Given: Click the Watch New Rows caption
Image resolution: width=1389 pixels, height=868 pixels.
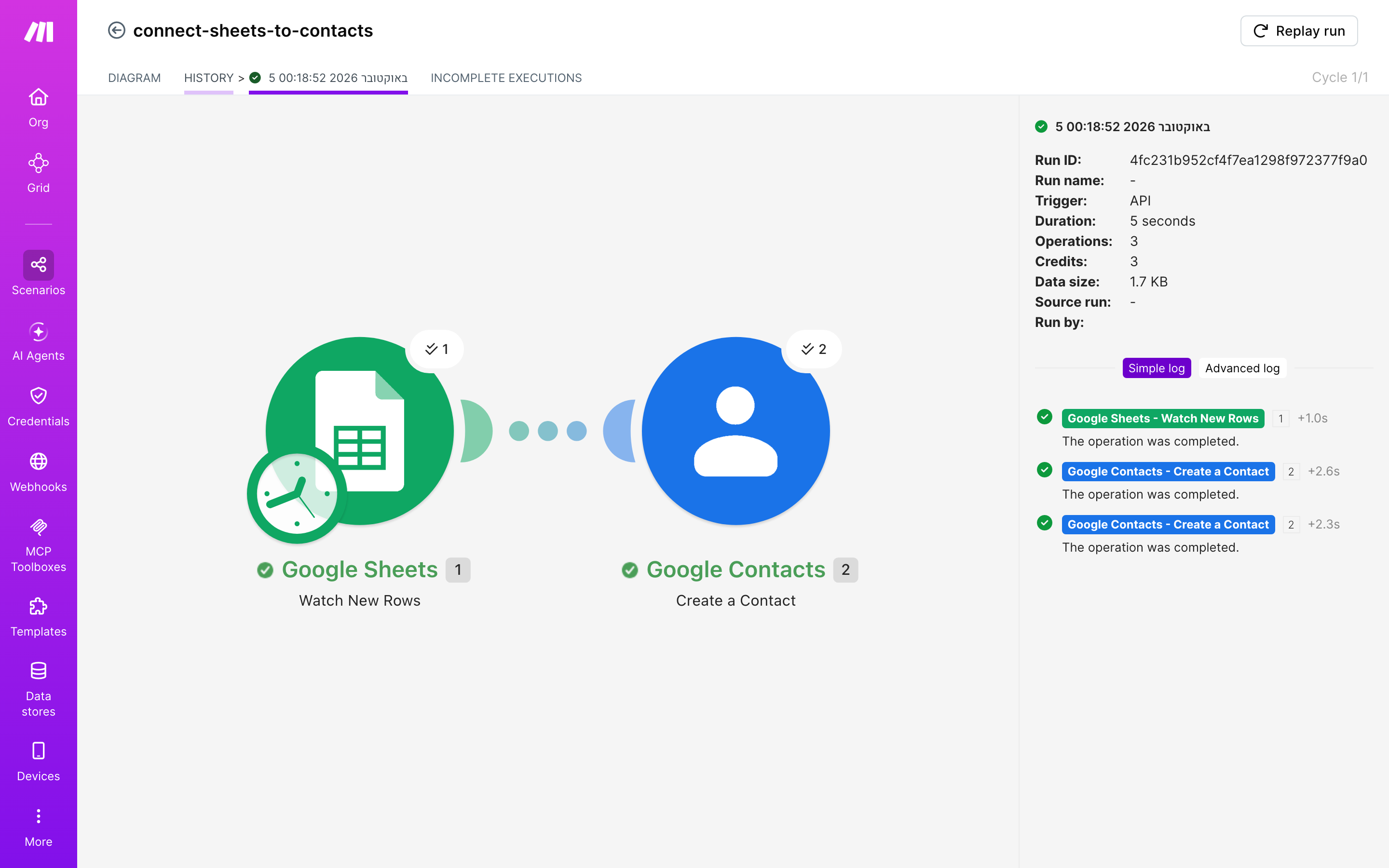Looking at the screenshot, I should (x=360, y=600).
